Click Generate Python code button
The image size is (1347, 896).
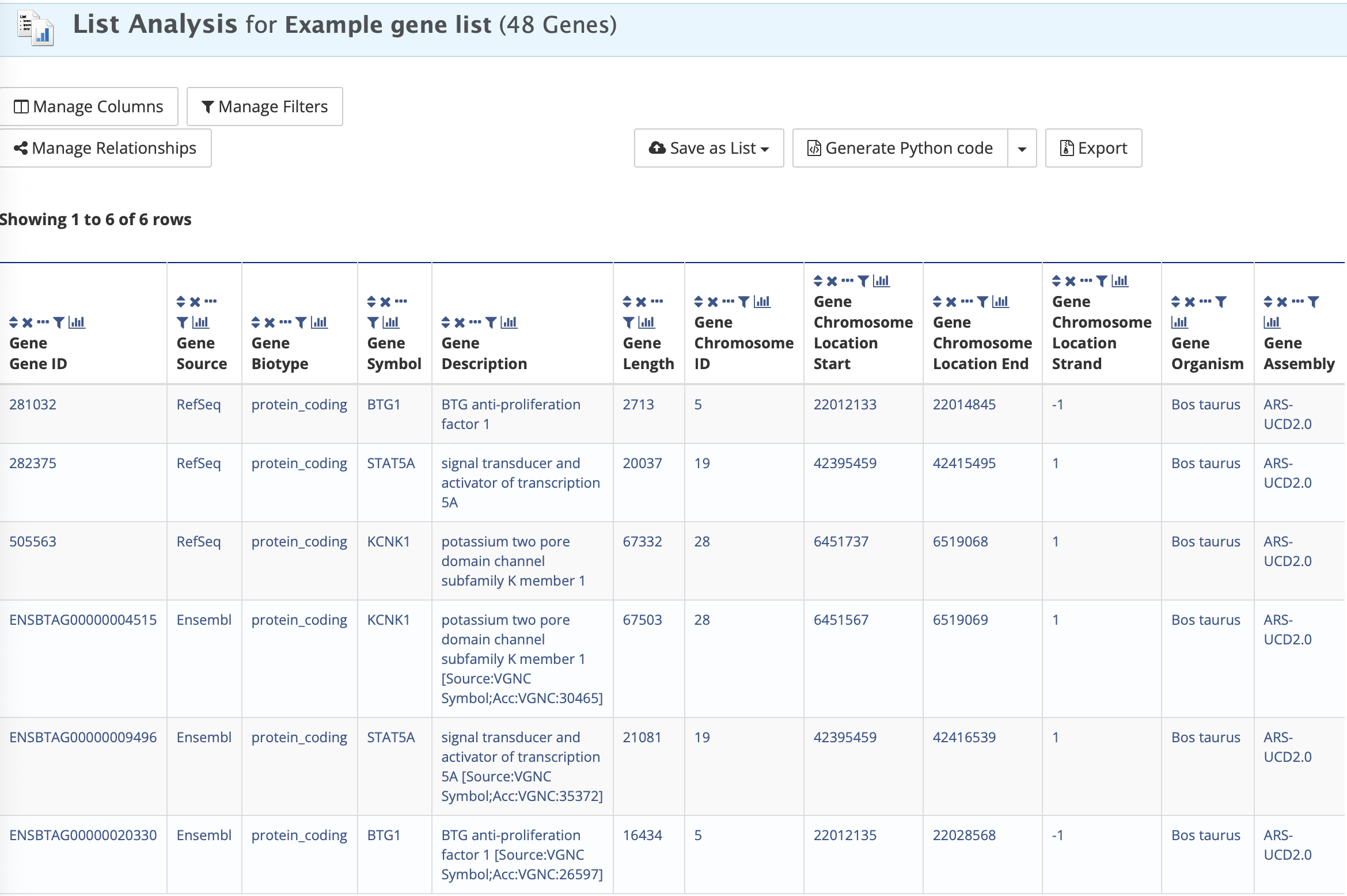click(x=900, y=148)
